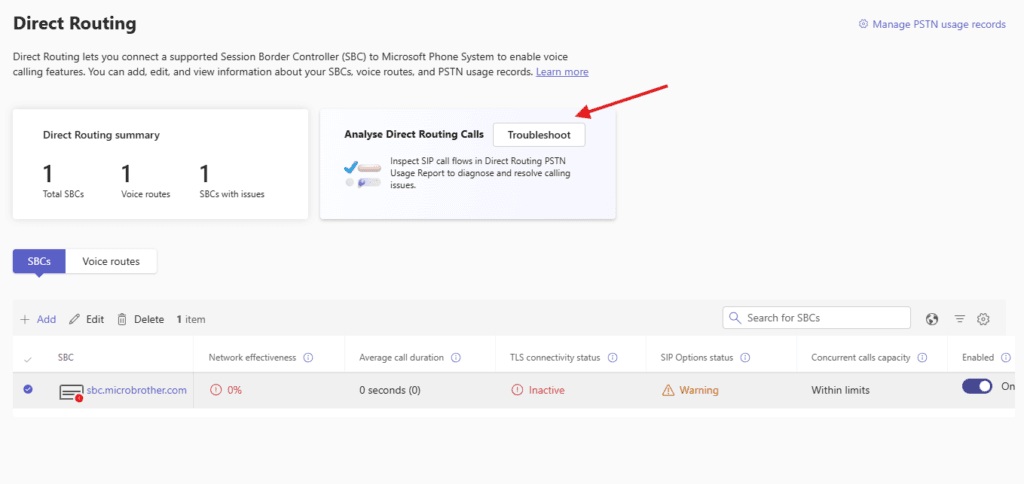Select the SBCs tab

pyautogui.click(x=39, y=261)
